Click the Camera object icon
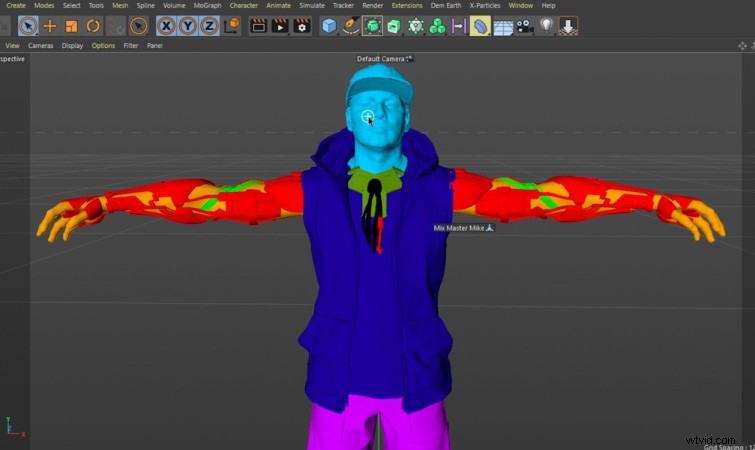The height and width of the screenshot is (450, 755). [525, 26]
